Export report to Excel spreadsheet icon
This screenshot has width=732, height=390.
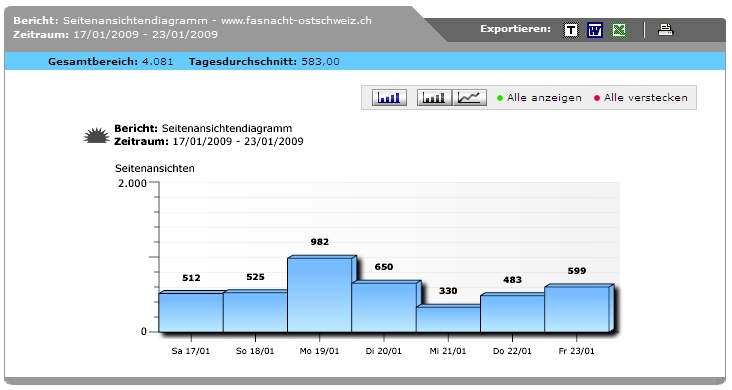click(619, 30)
